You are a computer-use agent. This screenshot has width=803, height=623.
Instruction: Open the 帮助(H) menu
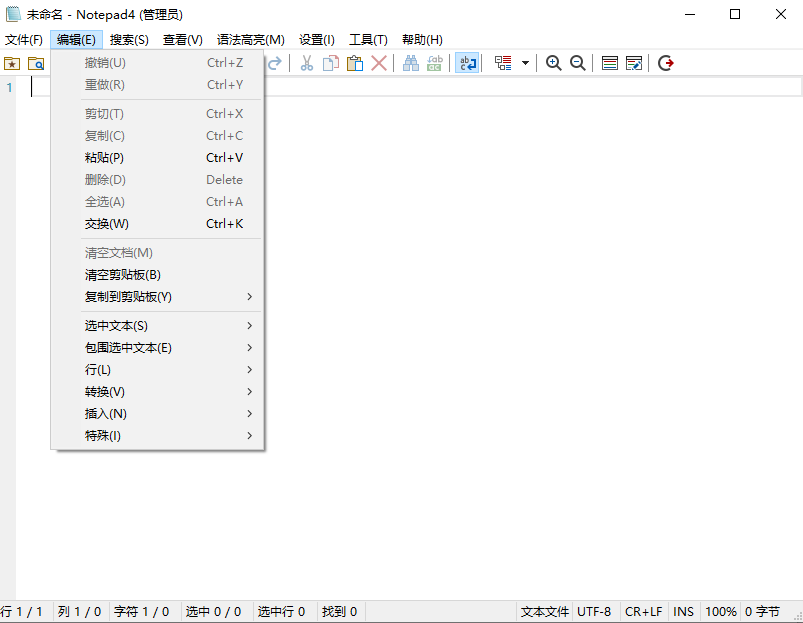tap(422, 40)
